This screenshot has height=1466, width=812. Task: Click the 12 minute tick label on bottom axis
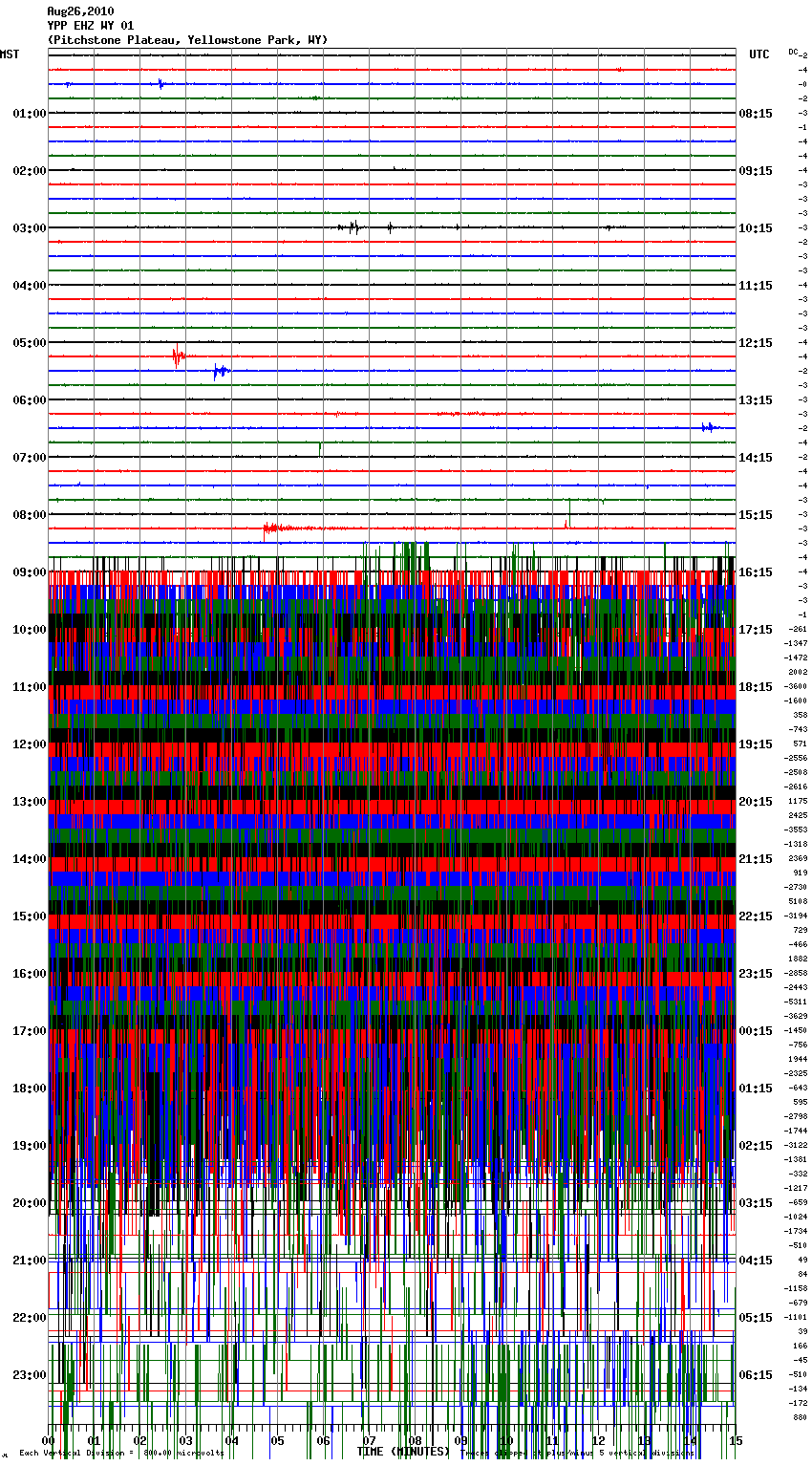pyautogui.click(x=598, y=1440)
